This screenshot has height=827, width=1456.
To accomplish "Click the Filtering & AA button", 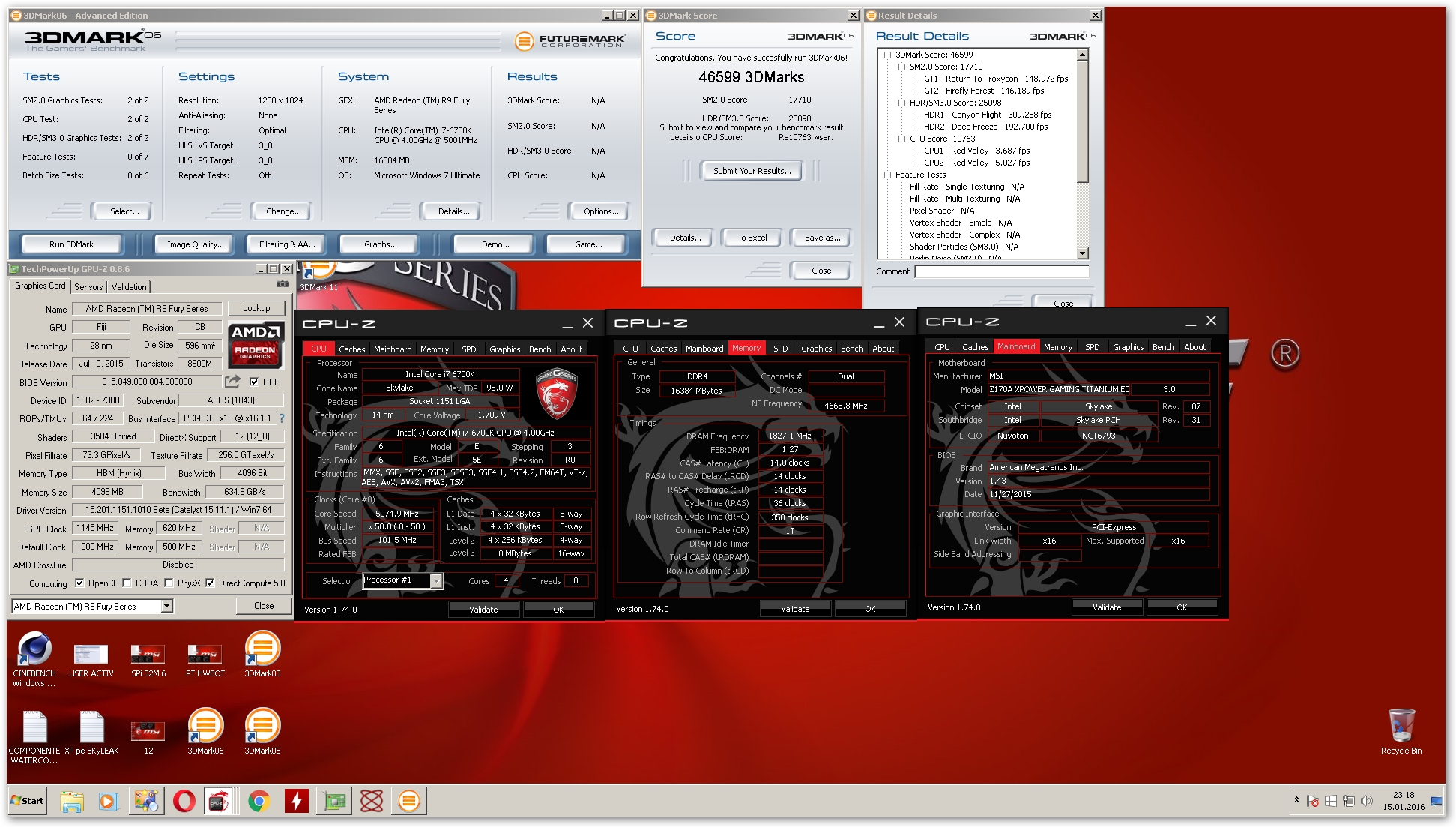I will (286, 244).
